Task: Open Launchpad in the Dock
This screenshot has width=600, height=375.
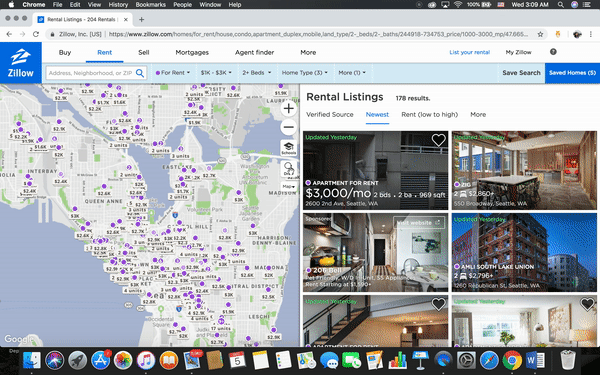Action: coord(77,360)
